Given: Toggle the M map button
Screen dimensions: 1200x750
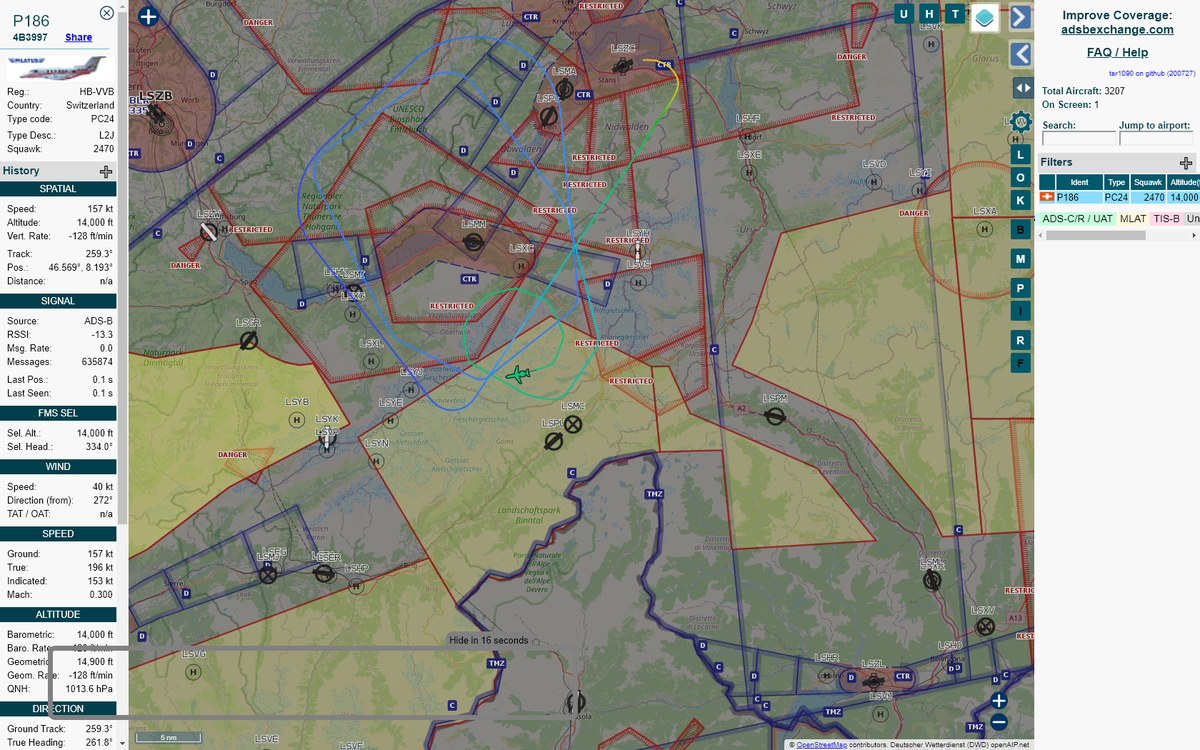Looking at the screenshot, I should tap(1020, 259).
